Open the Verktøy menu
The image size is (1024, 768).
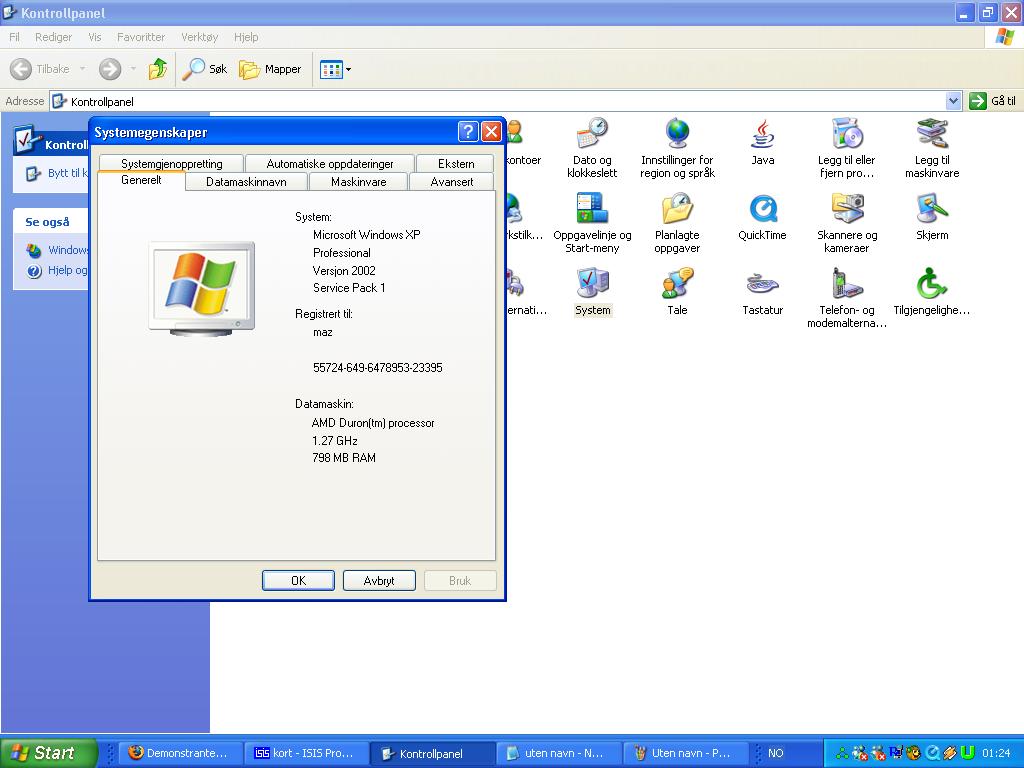(x=199, y=37)
